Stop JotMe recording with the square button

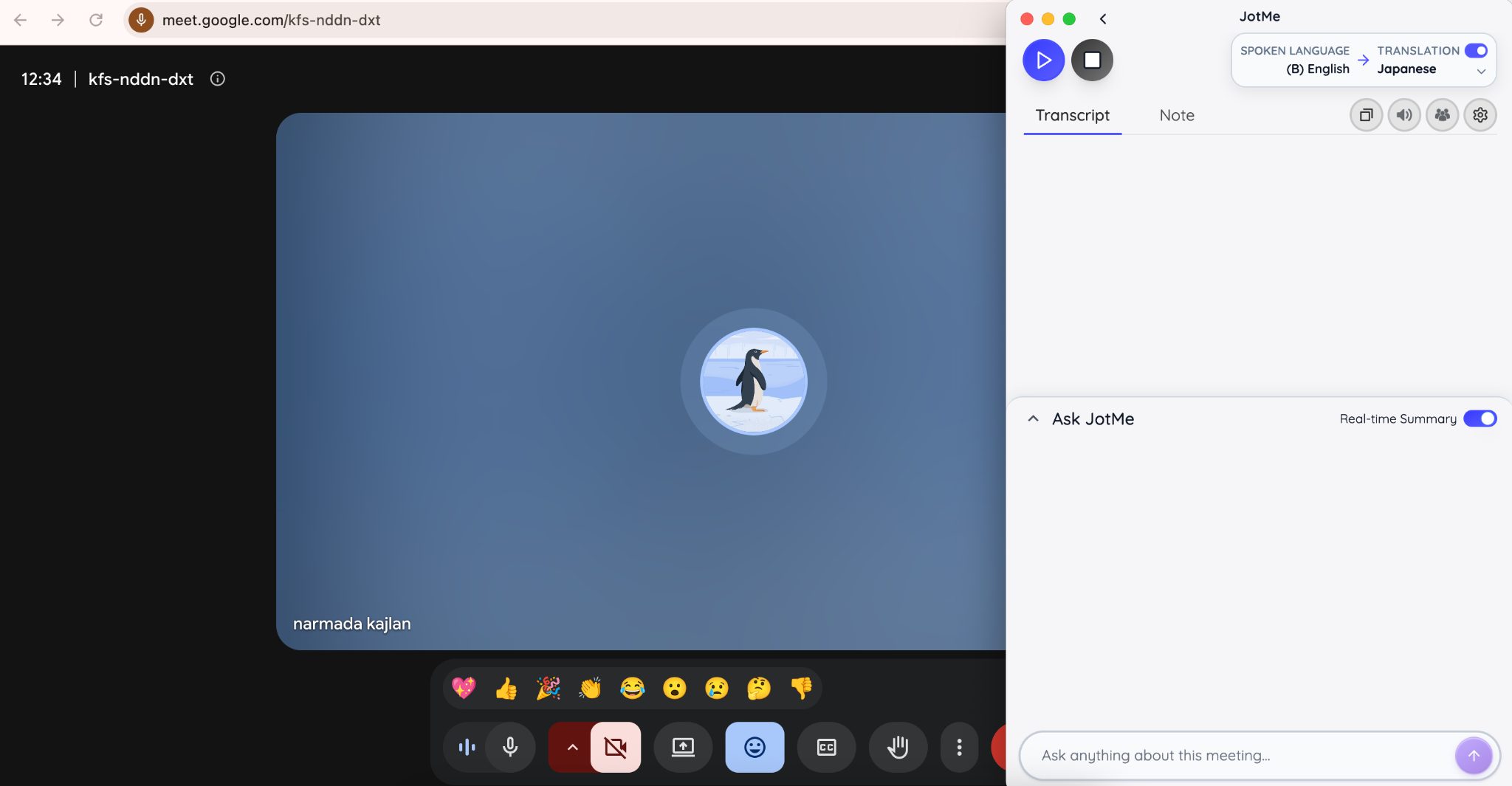[x=1092, y=60]
